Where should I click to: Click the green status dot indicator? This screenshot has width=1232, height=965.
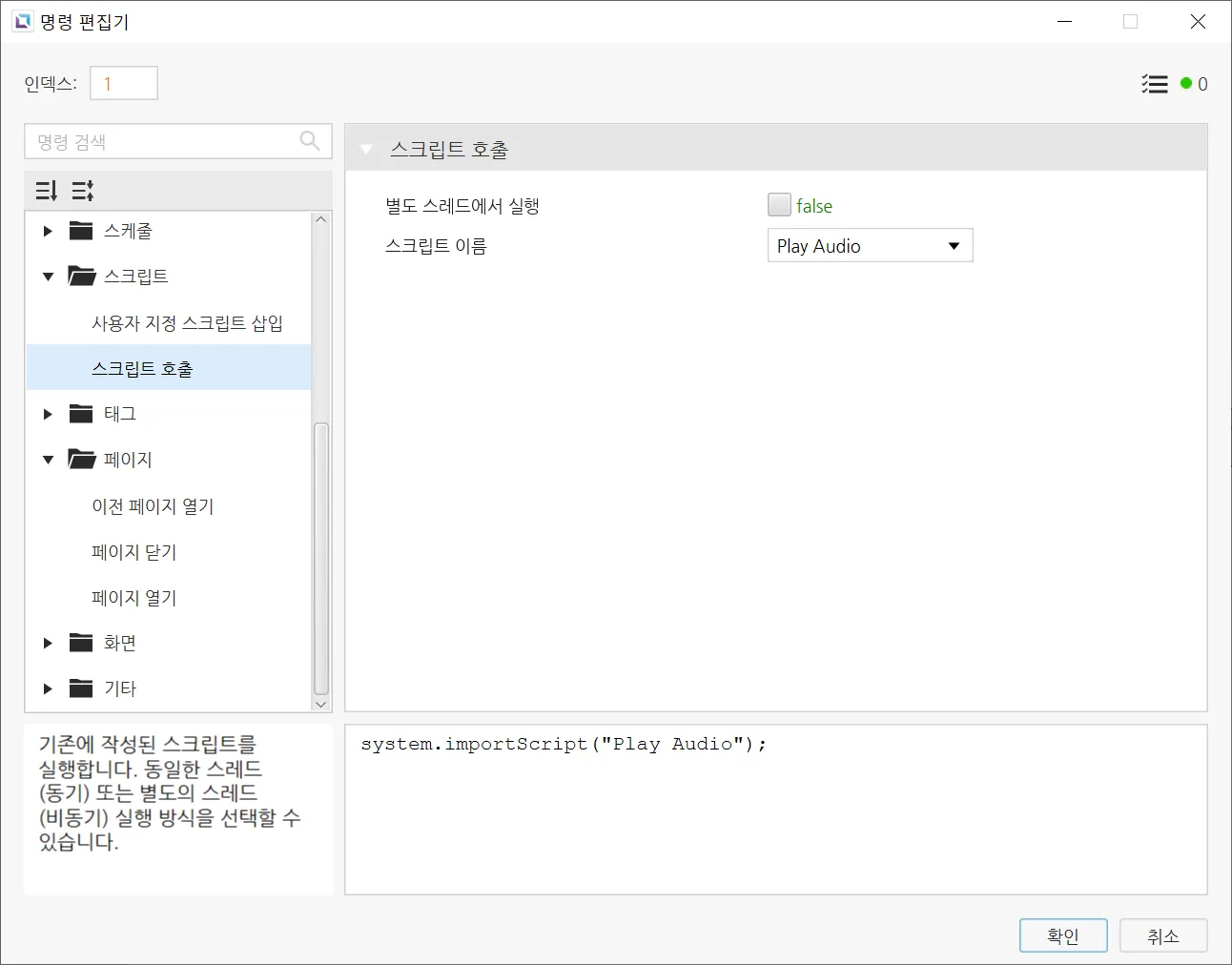point(1186,84)
